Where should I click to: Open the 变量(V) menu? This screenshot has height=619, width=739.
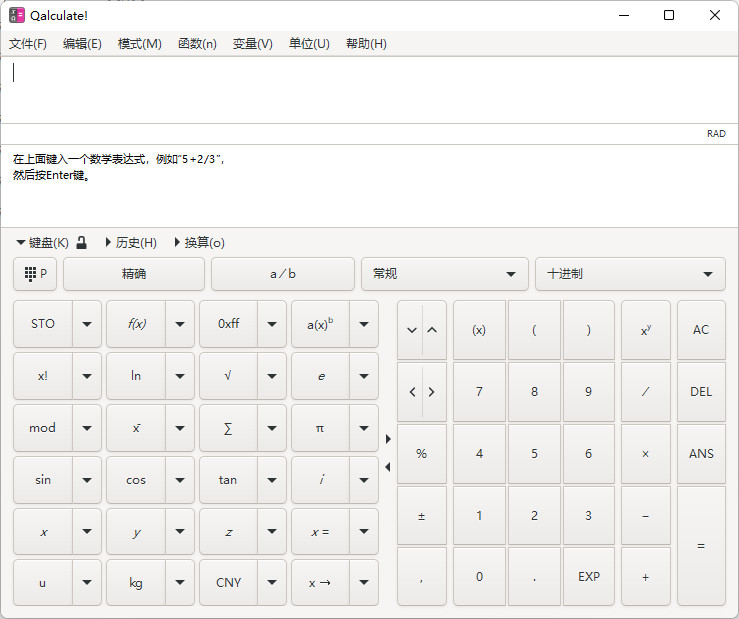[253, 44]
